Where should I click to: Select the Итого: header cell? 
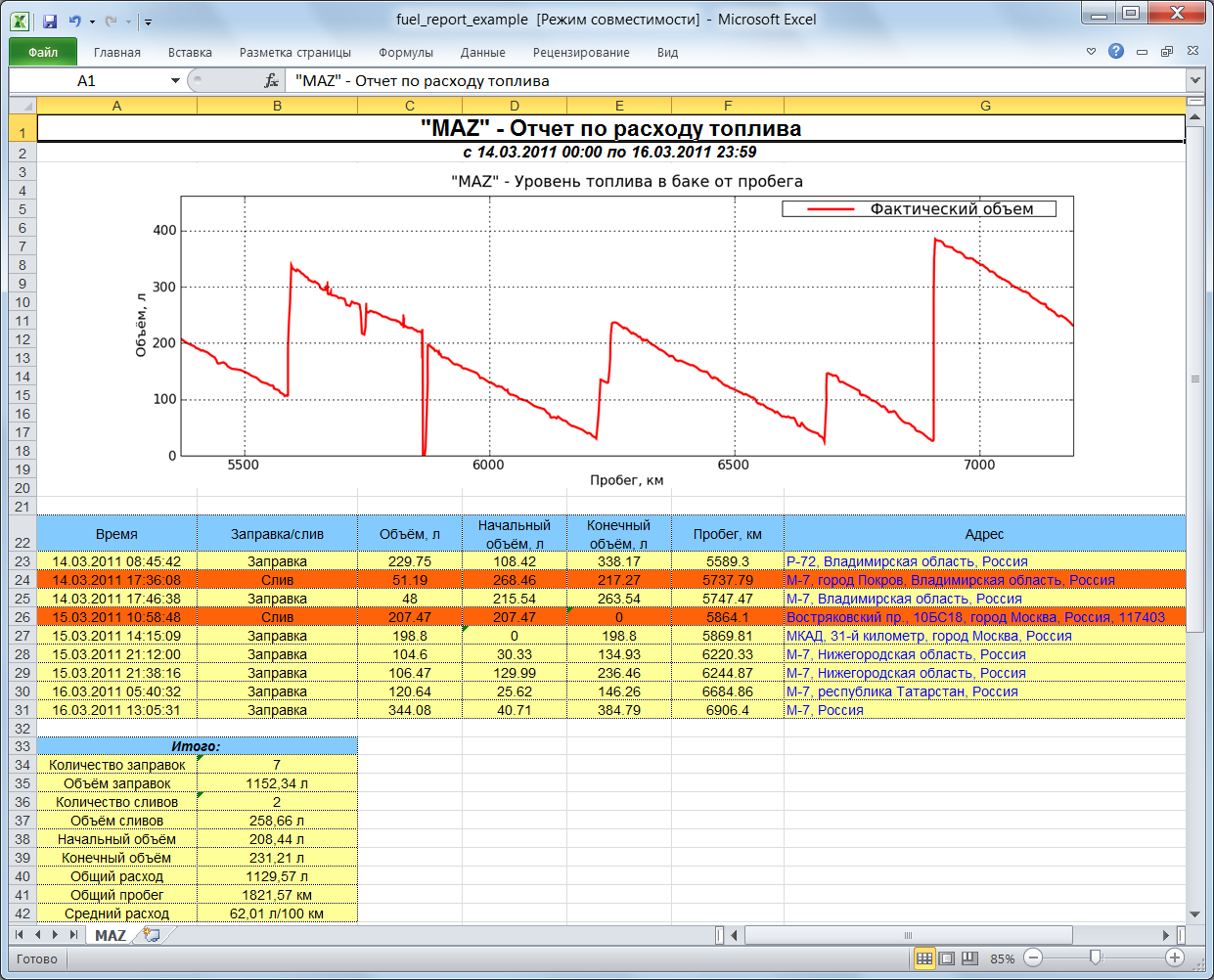tap(197, 746)
